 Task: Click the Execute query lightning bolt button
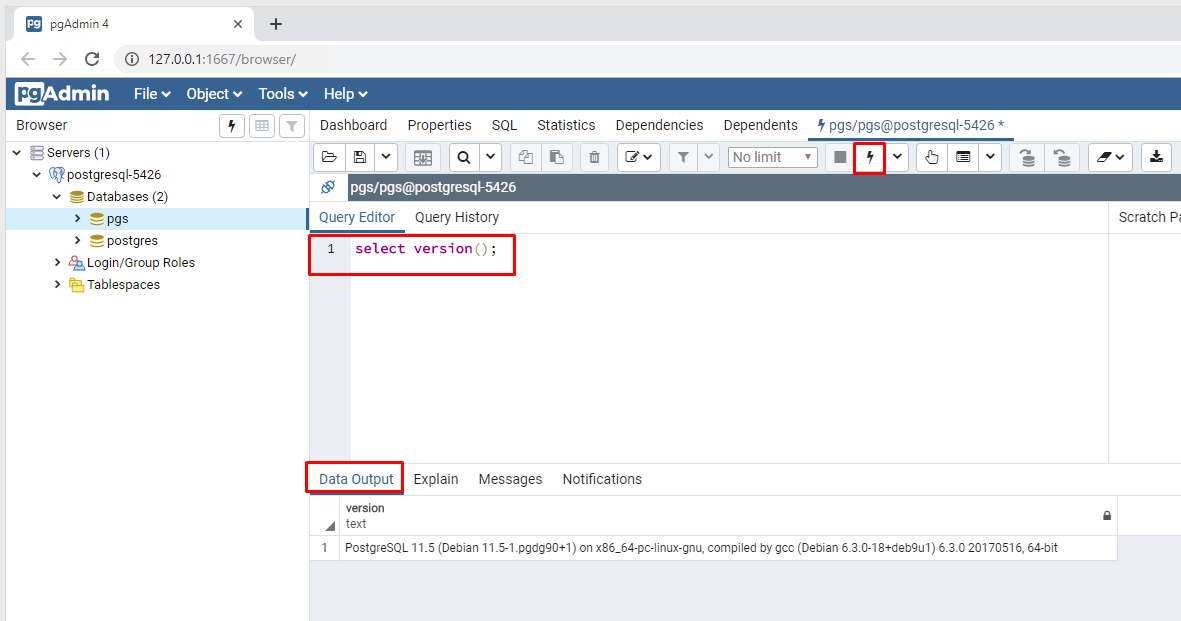pos(869,157)
